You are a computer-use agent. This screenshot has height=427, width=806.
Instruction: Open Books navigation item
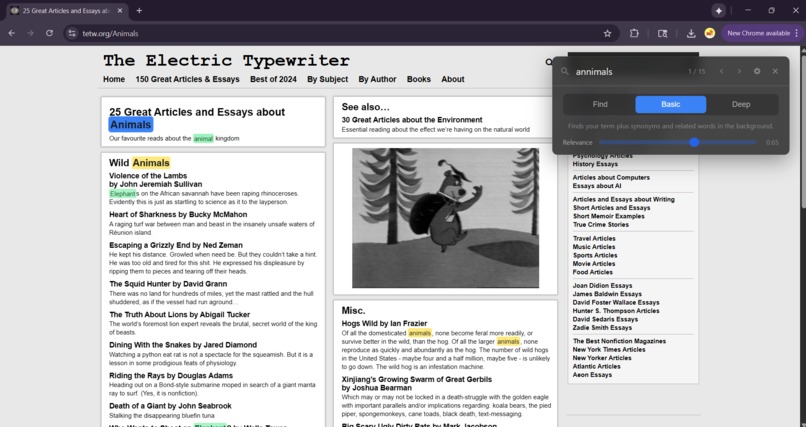pos(418,79)
